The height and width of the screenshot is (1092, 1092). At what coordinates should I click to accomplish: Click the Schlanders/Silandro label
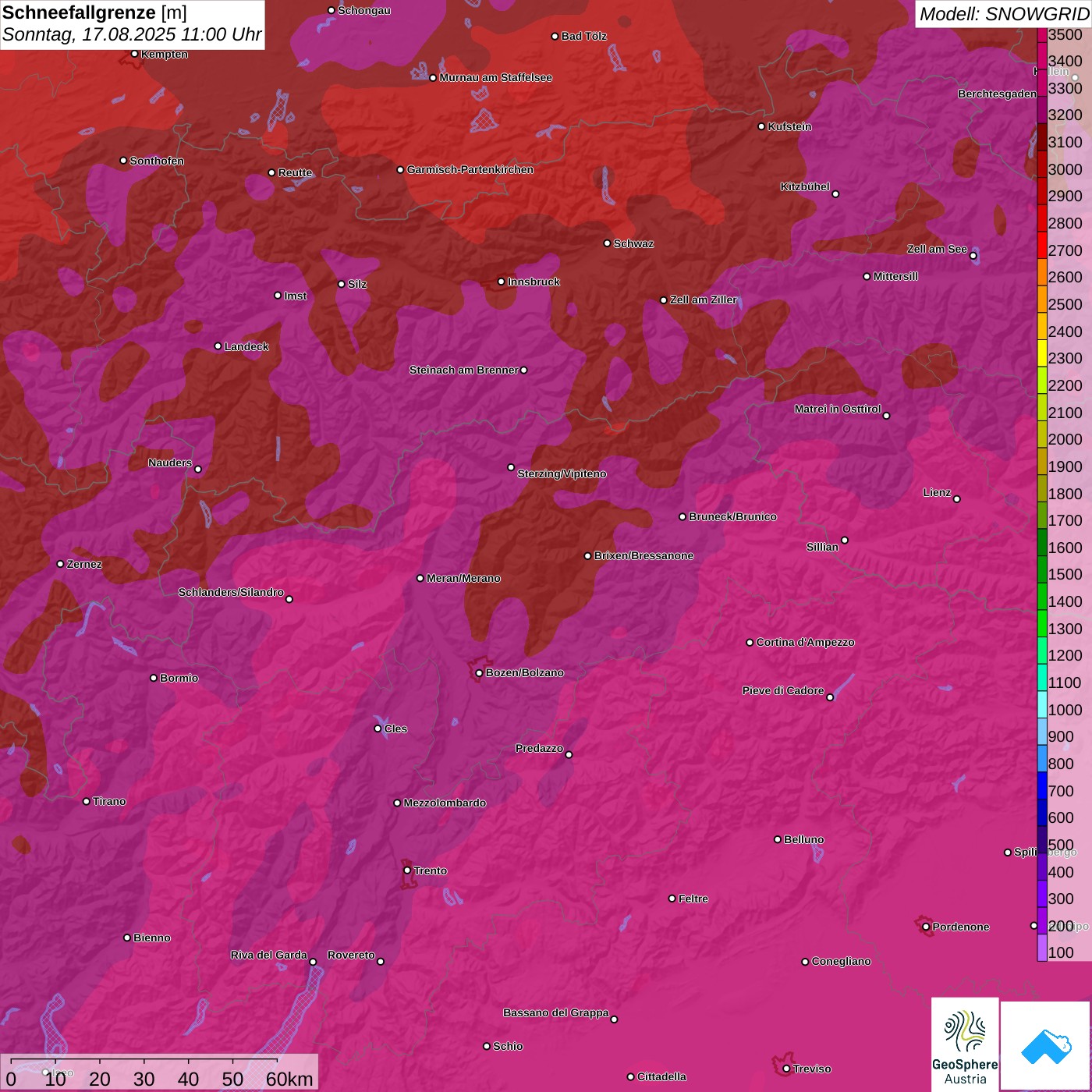(x=231, y=592)
